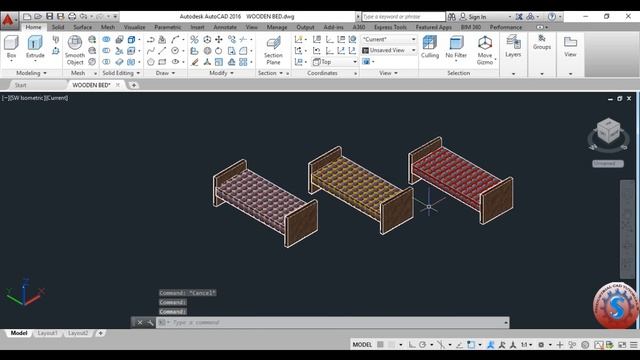This screenshot has height=360, width=640.
Task: Click Sign In to Autodesk account
Action: click(477, 17)
